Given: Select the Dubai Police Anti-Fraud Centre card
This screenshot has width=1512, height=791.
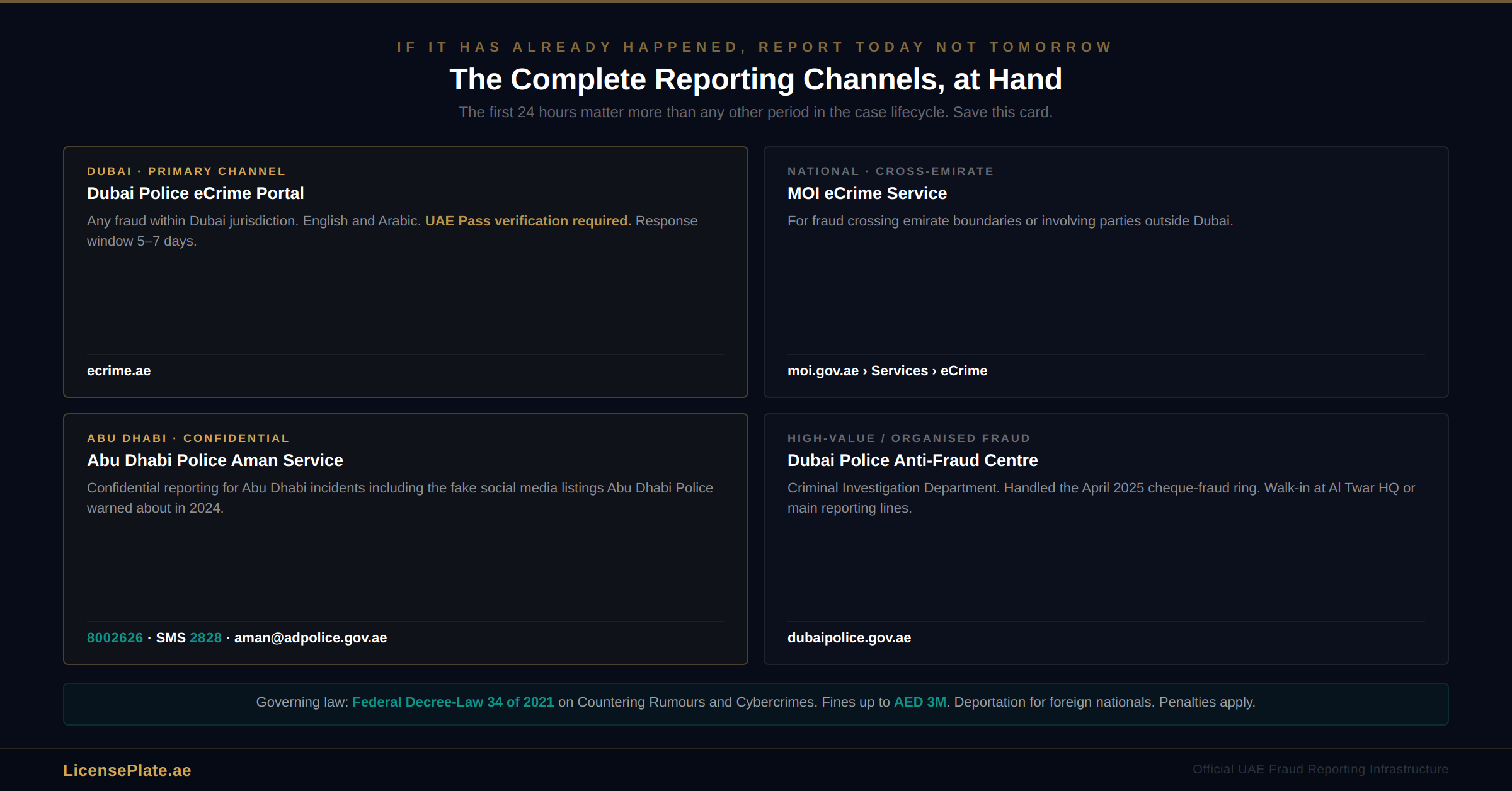Looking at the screenshot, I should coord(1106,538).
